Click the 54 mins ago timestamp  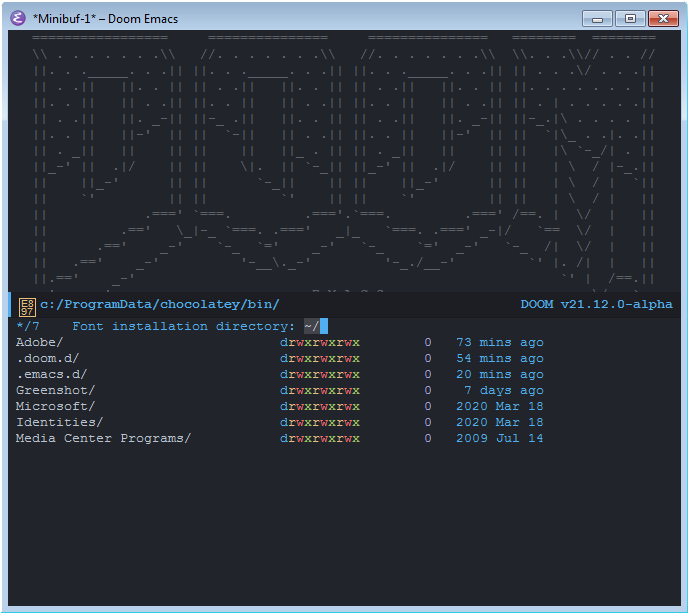tap(500, 358)
